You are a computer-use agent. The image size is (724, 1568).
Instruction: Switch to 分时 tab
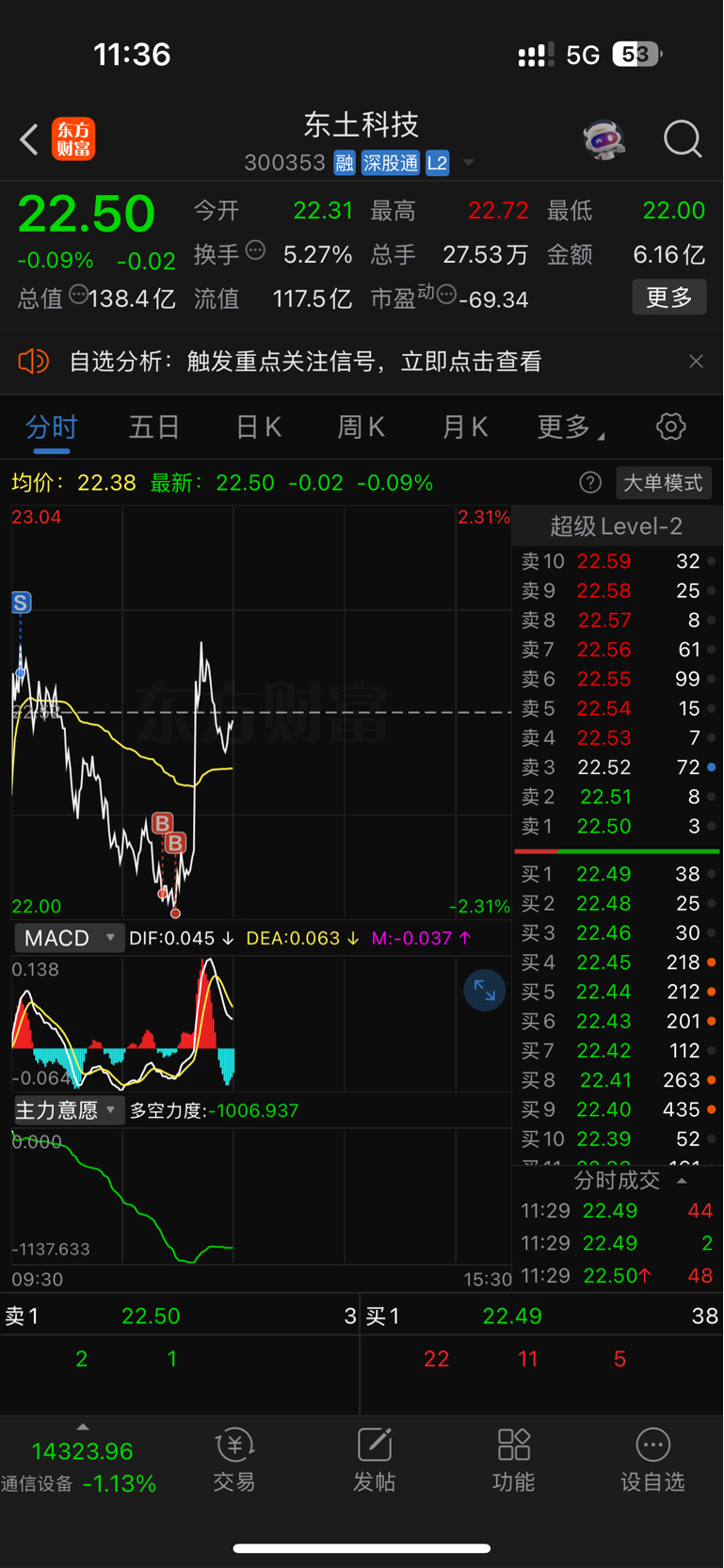pyautogui.click(x=52, y=427)
